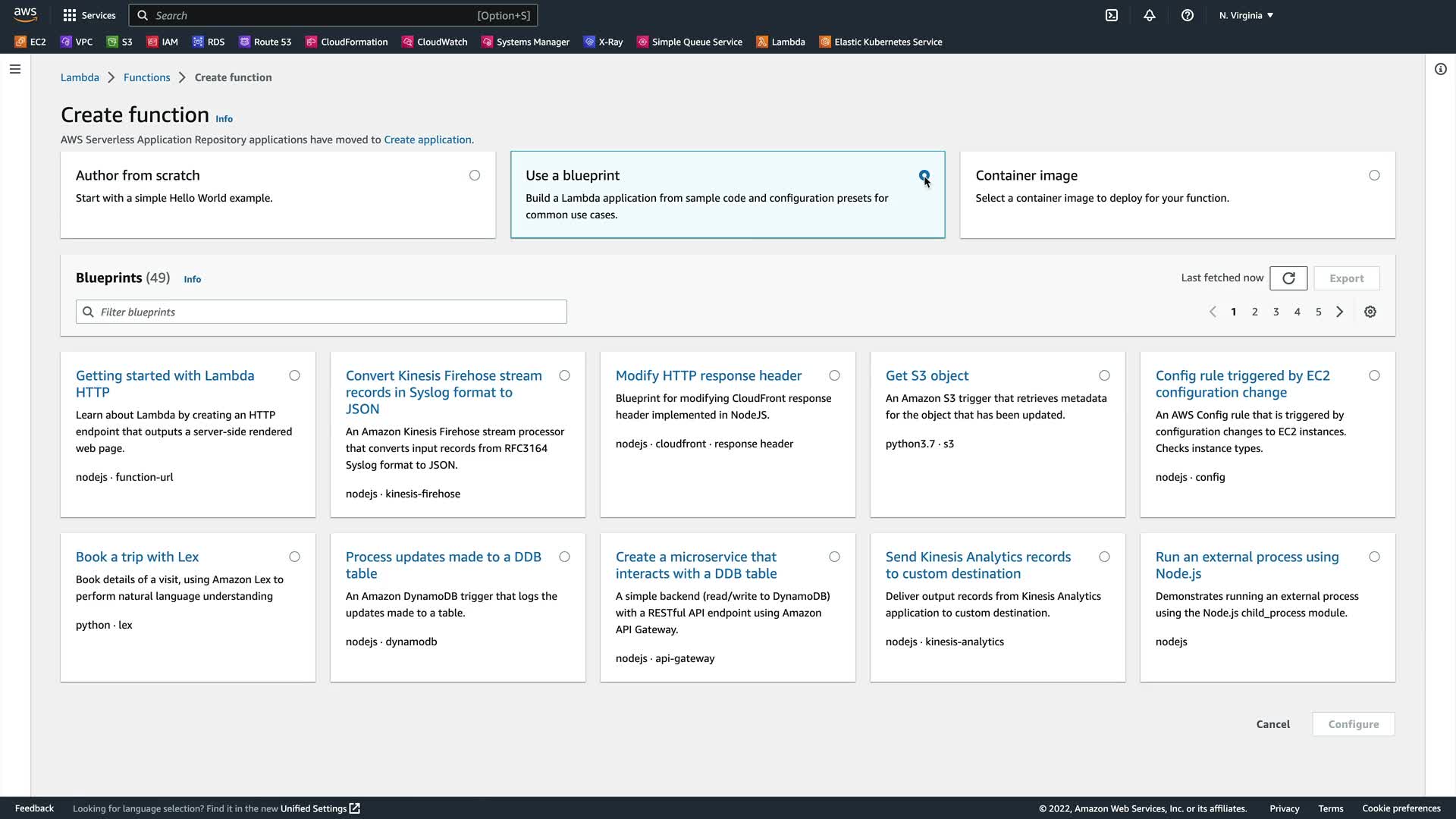Jump to blueprints page 3

tap(1276, 312)
